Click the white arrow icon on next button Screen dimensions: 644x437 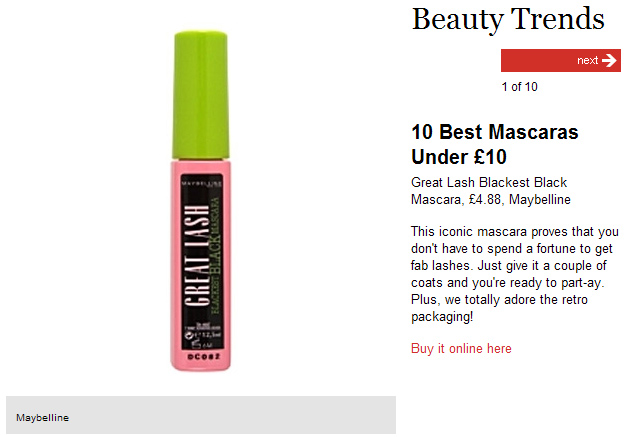pos(609,60)
